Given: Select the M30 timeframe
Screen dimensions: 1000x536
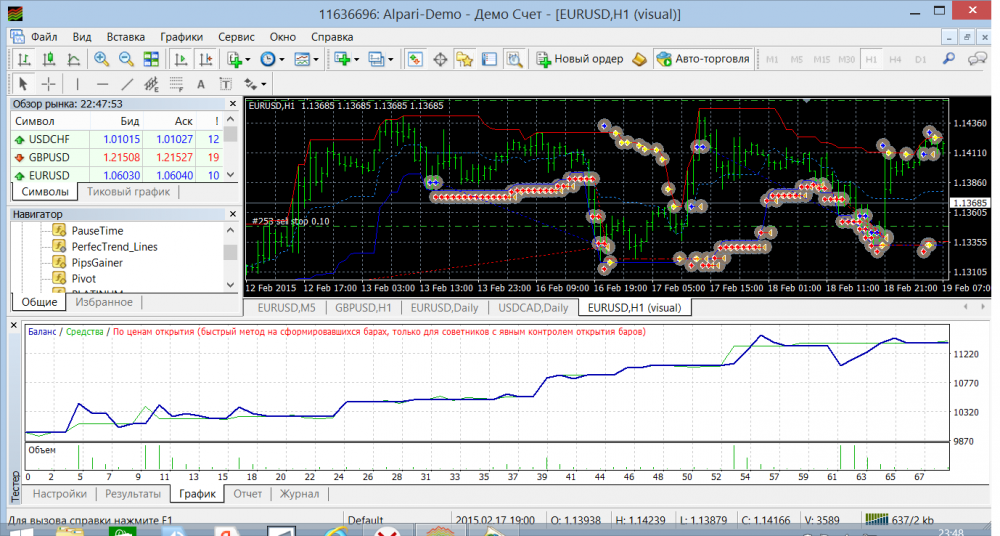Looking at the screenshot, I should point(846,59).
